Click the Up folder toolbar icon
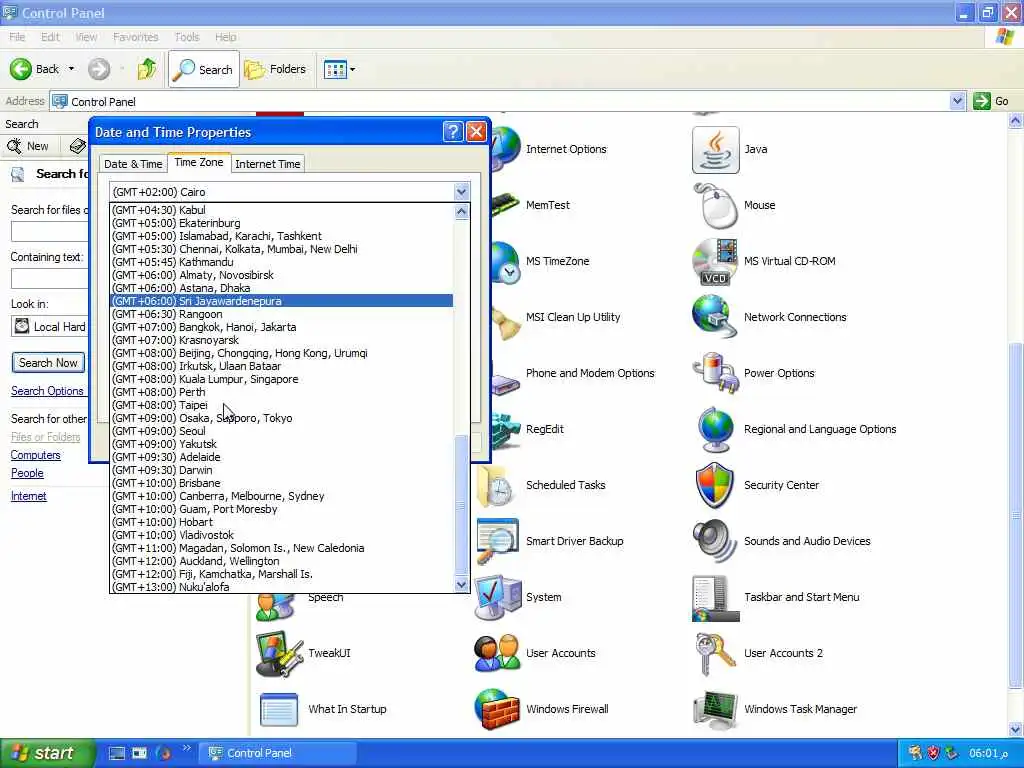This screenshot has height=768, width=1024. pyautogui.click(x=147, y=69)
